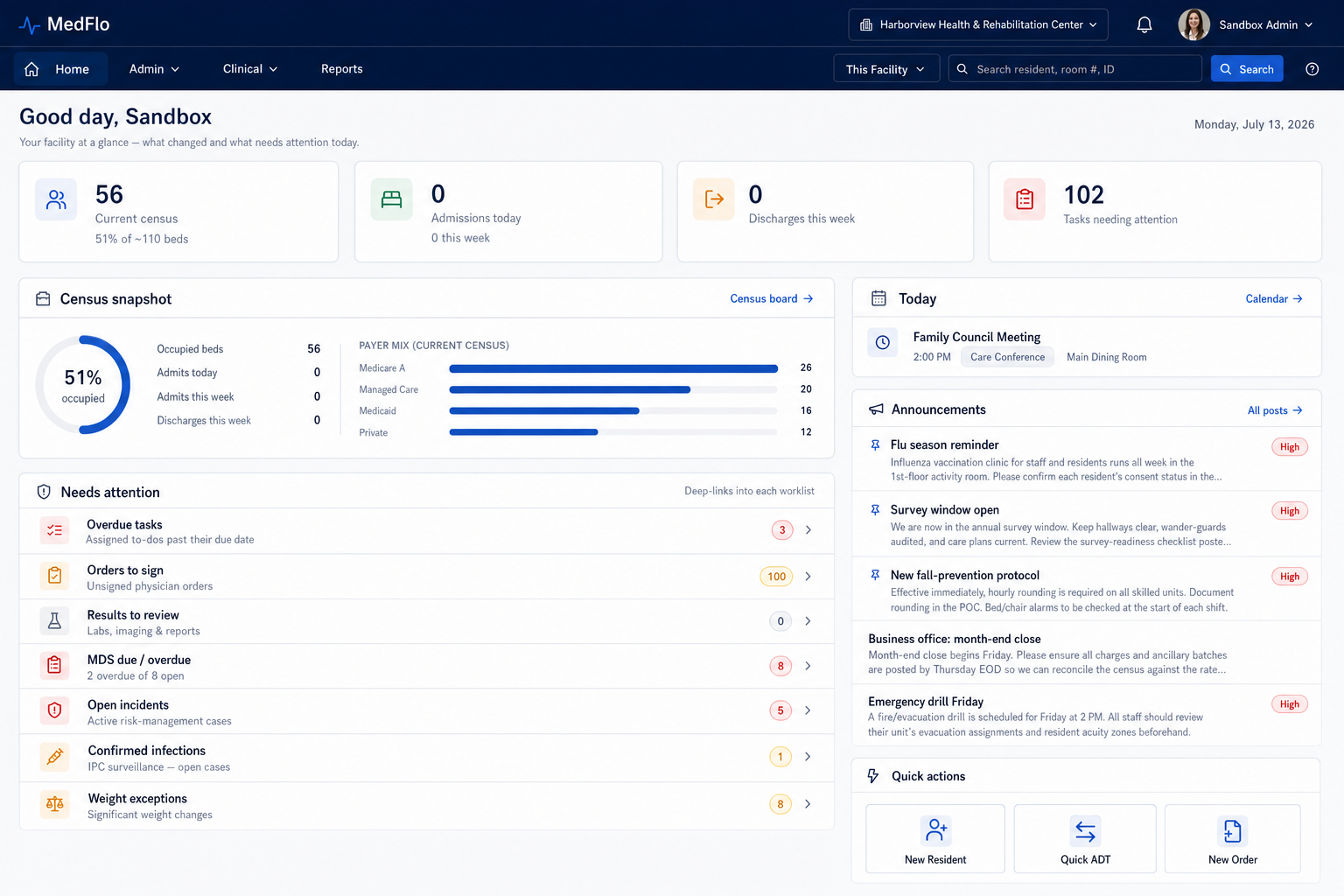This screenshot has width=1344, height=896.
Task: Click the Sandbox Admin avatar photo
Action: 1193,24
